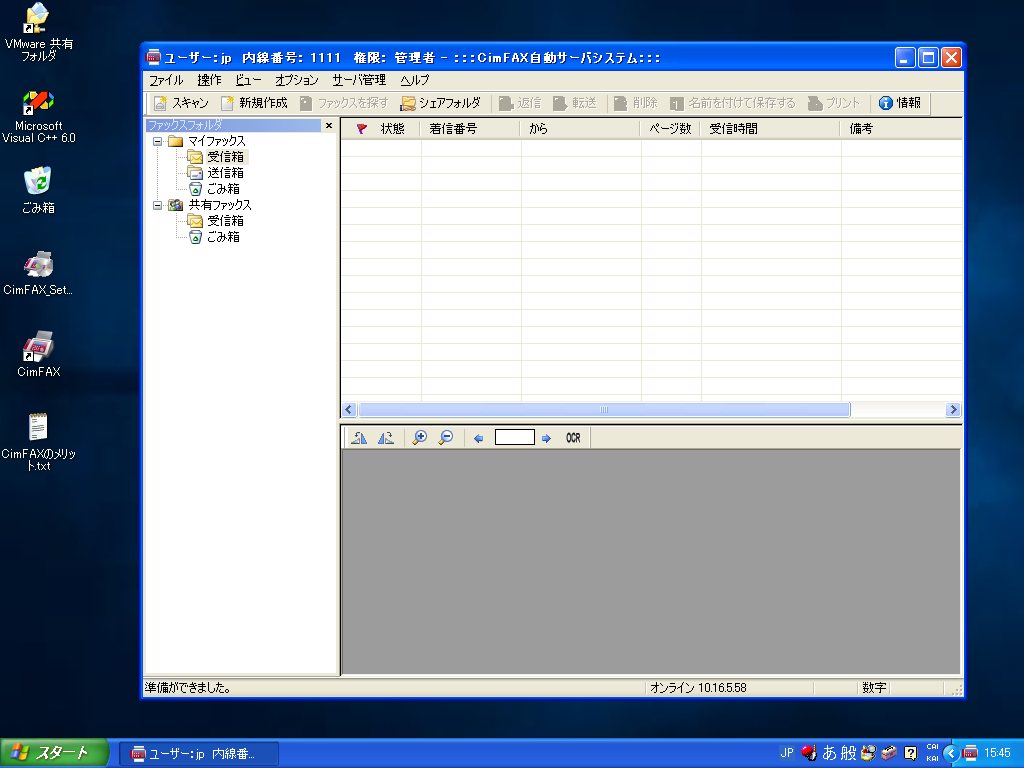Open the ビュー menu
Viewport: 1024px width, 768px height.
pyautogui.click(x=248, y=80)
